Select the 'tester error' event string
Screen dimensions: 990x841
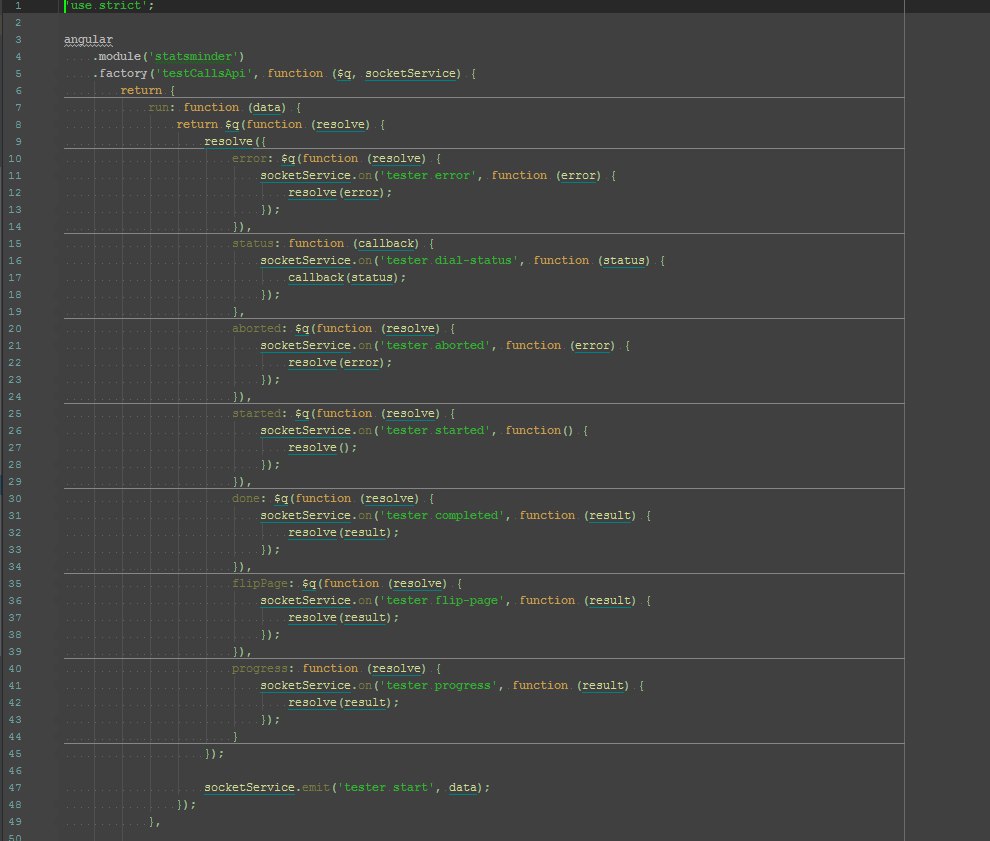428,176
